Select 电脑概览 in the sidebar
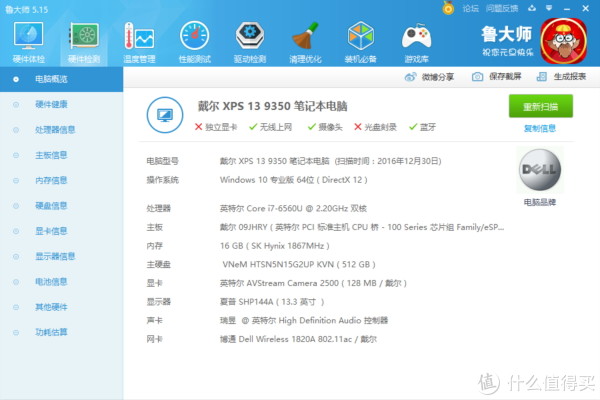Image resolution: width=600 pixels, height=400 pixels. 62,79
